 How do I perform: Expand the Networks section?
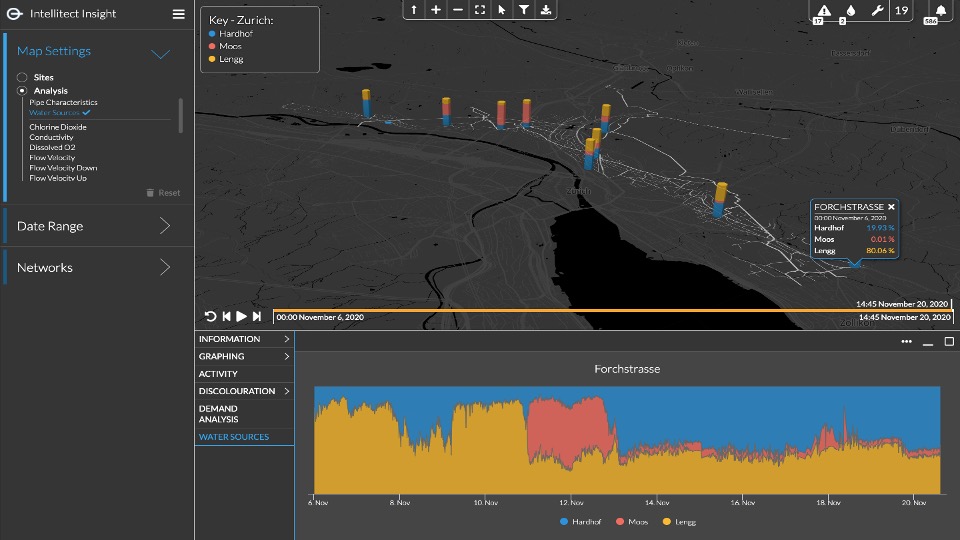point(97,268)
